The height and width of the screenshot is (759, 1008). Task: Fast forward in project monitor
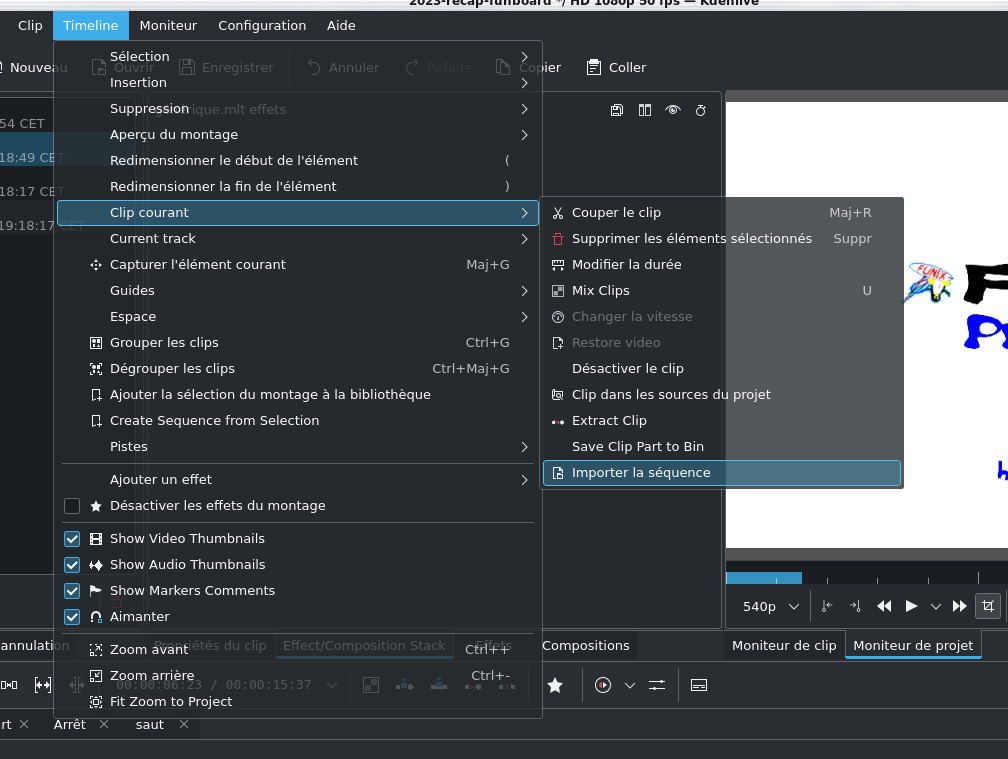click(x=959, y=606)
